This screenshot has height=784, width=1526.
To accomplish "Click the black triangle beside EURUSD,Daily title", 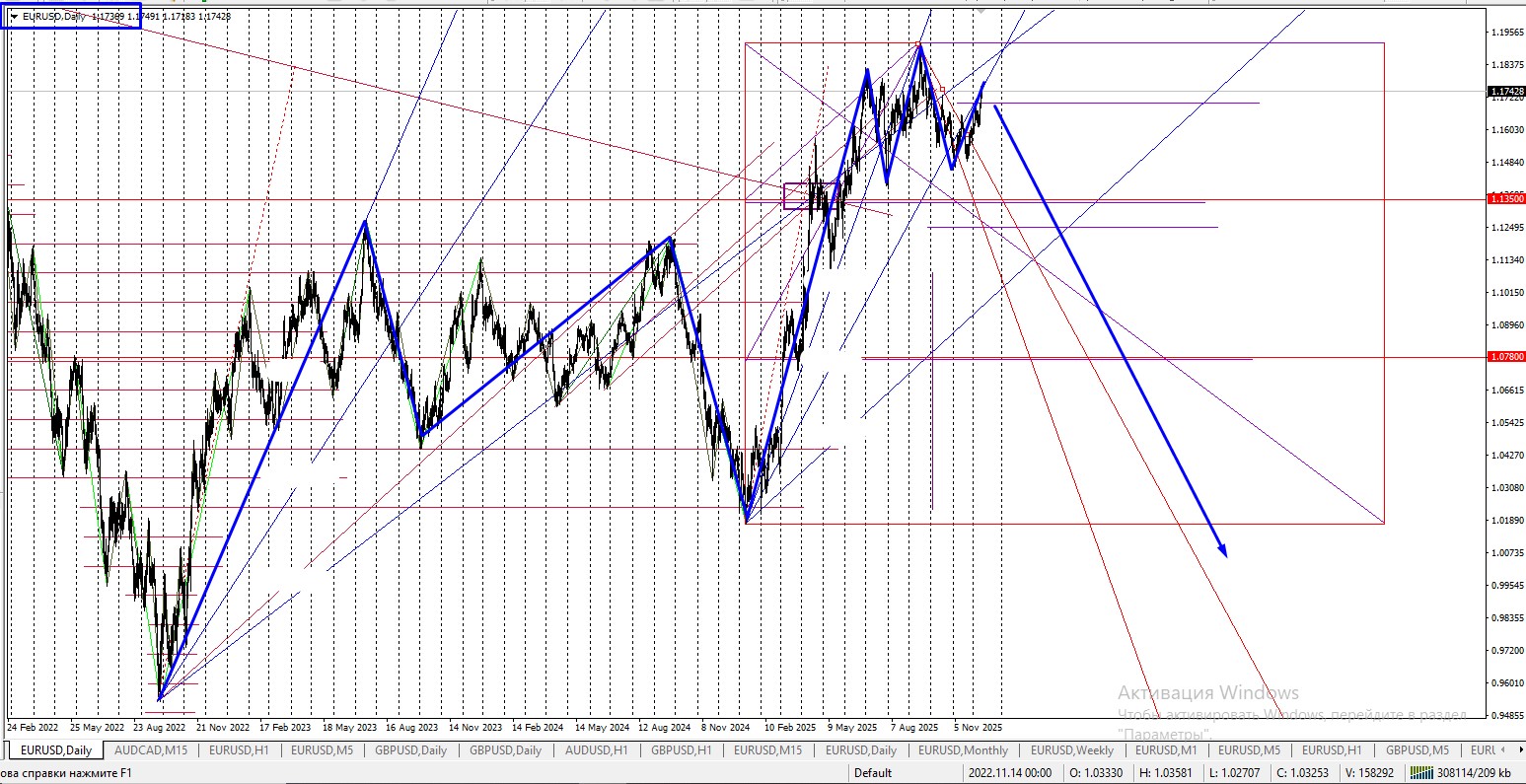I will click(x=14, y=17).
